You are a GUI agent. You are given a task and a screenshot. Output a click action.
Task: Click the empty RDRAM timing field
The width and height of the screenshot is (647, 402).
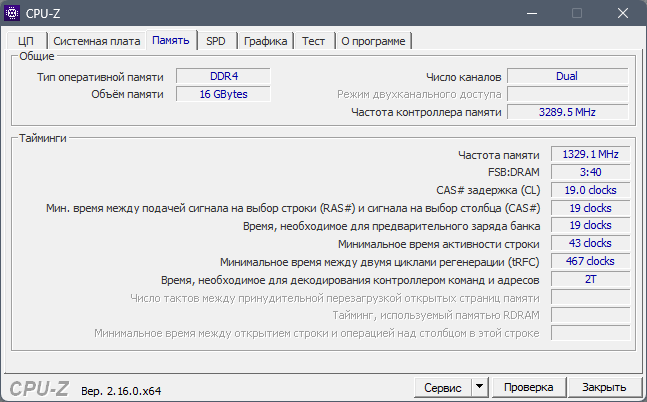[x=590, y=315]
